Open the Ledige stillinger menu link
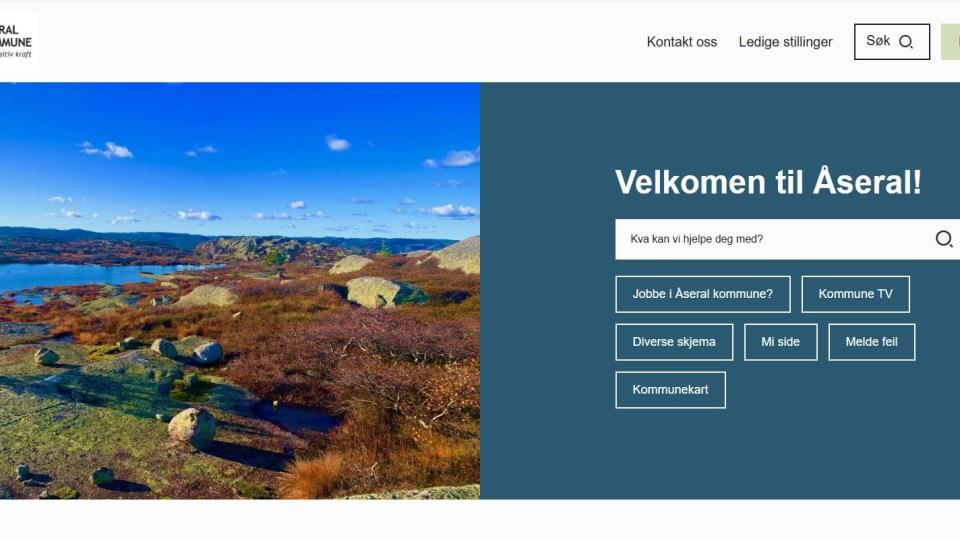 785,42
